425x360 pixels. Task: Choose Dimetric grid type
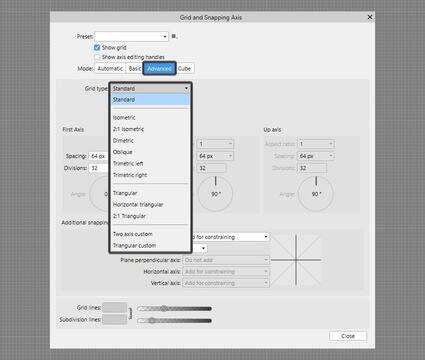[x=150, y=141]
